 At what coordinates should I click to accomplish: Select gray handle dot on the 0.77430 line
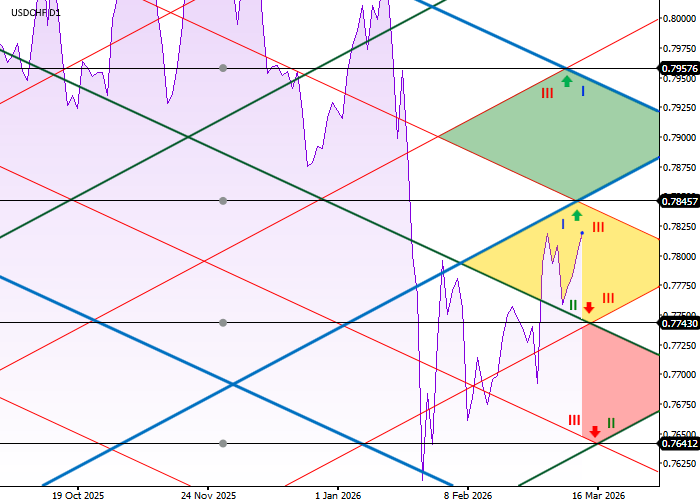pyautogui.click(x=223, y=323)
